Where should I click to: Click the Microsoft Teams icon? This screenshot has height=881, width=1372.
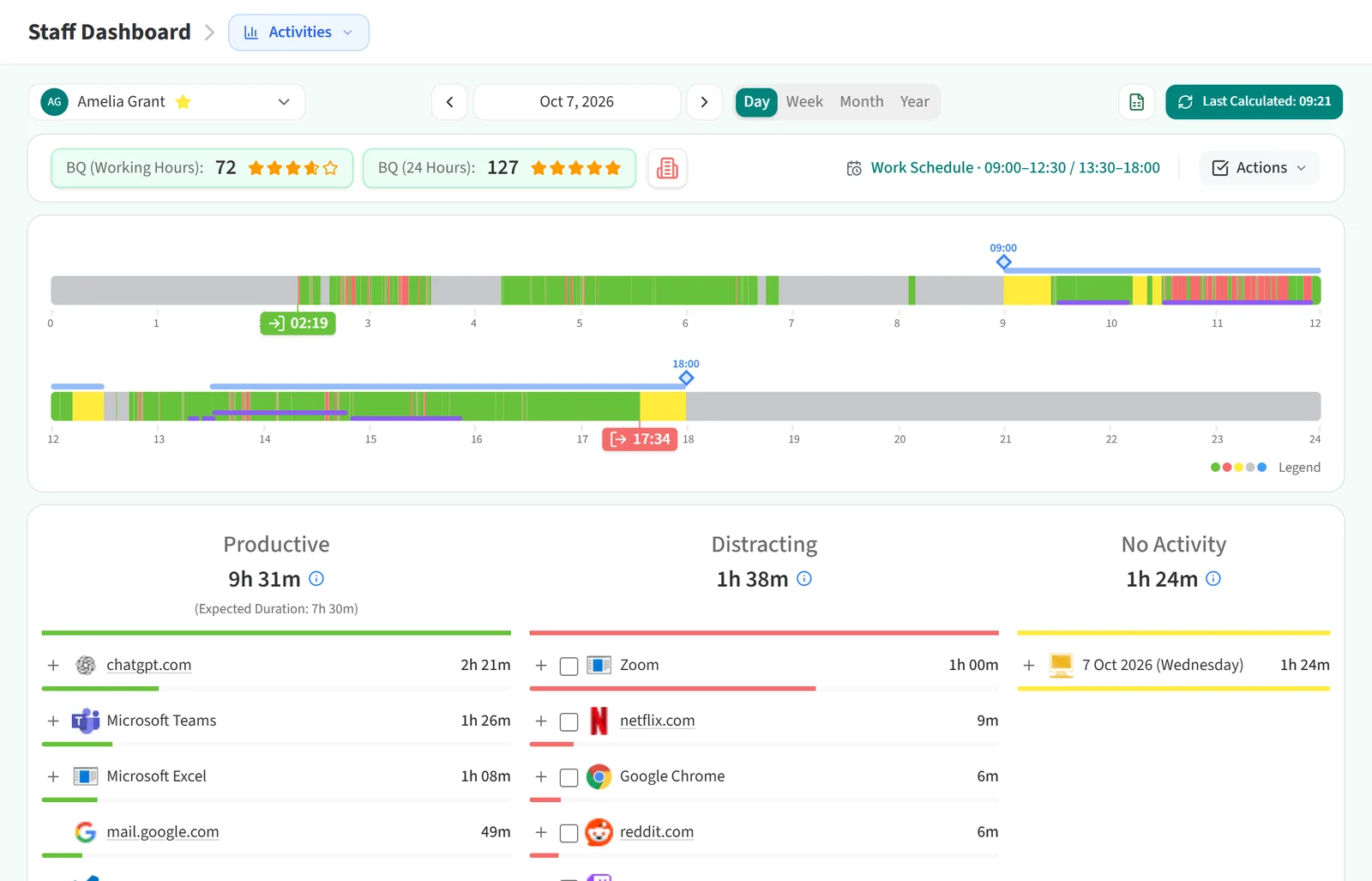pos(86,721)
